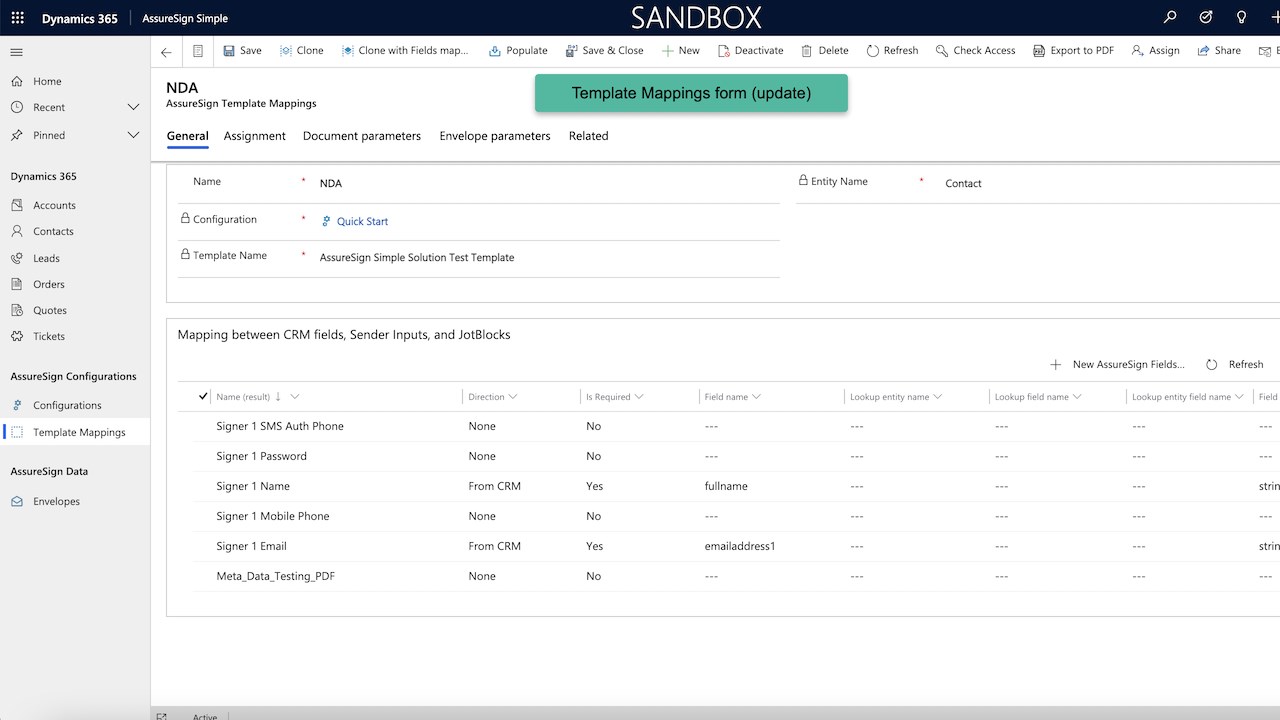Click the emailaddress1 field name cell
This screenshot has height=720, width=1280.
(x=740, y=547)
